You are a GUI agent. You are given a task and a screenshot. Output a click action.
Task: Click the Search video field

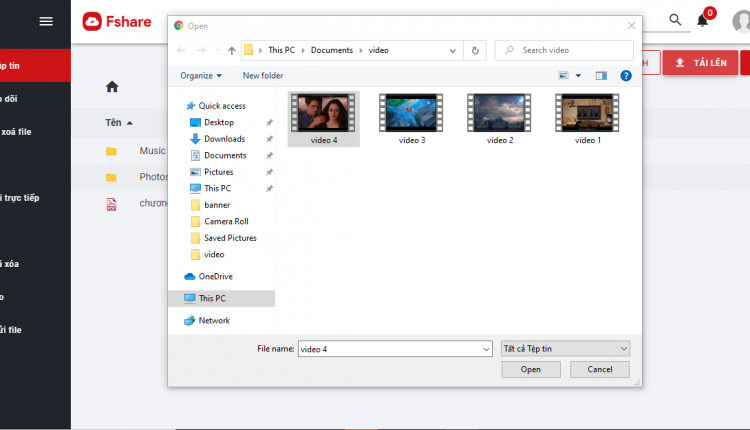(564, 50)
